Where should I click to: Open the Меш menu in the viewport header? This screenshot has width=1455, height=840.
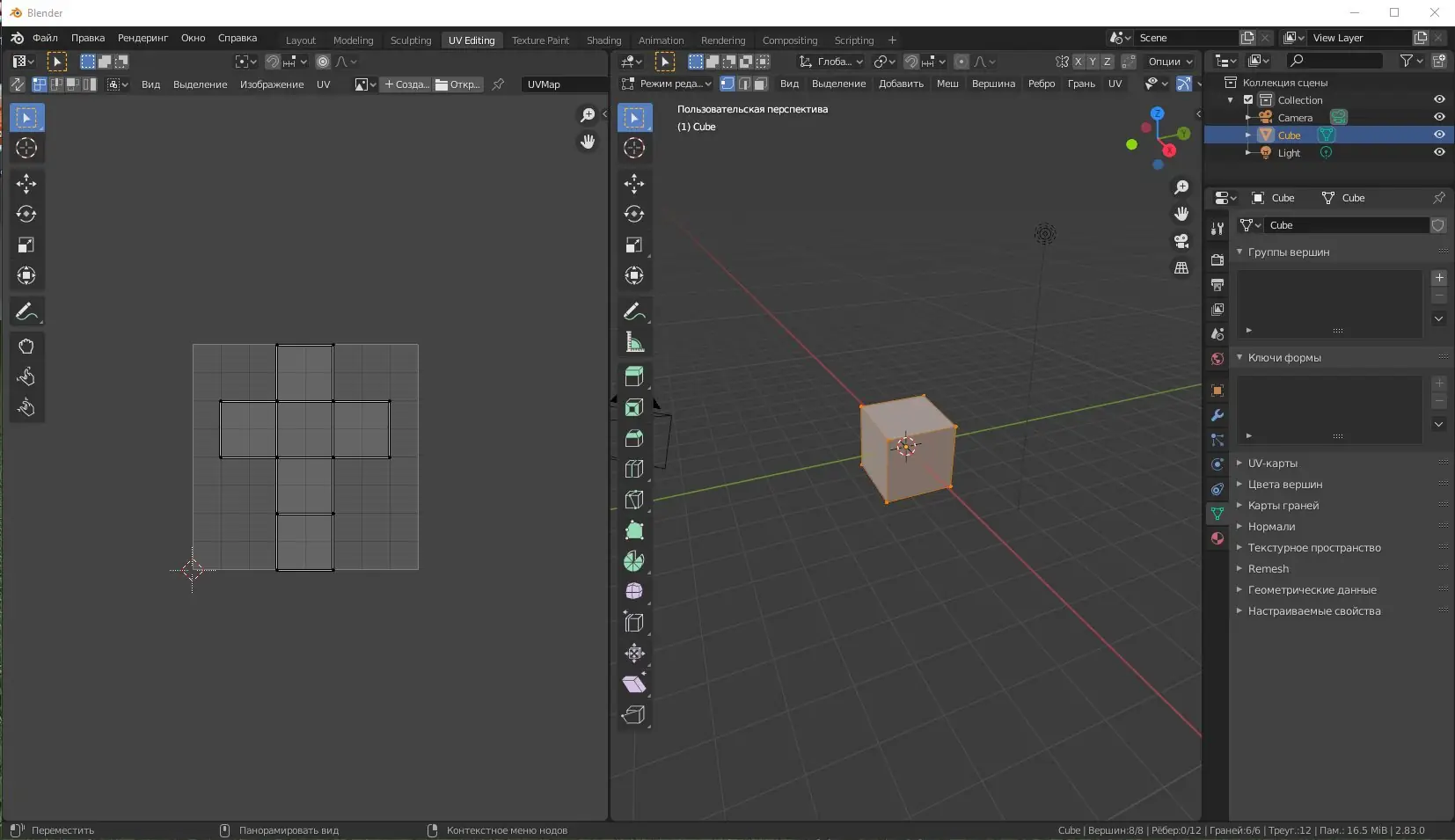point(947,84)
